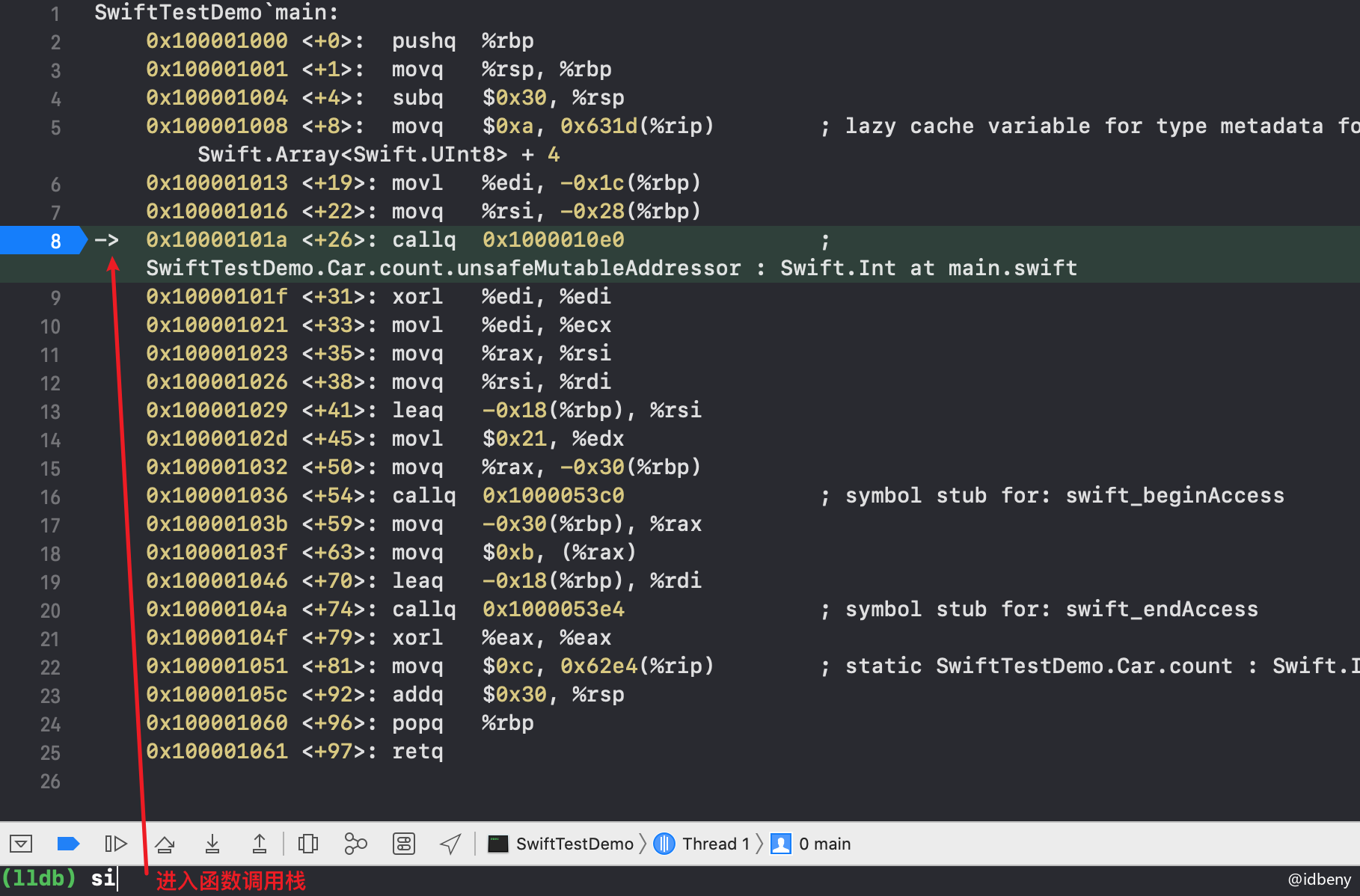This screenshot has height=896, width=1360.
Task: Click the callq target 0x1000010e0
Action: 554,239
